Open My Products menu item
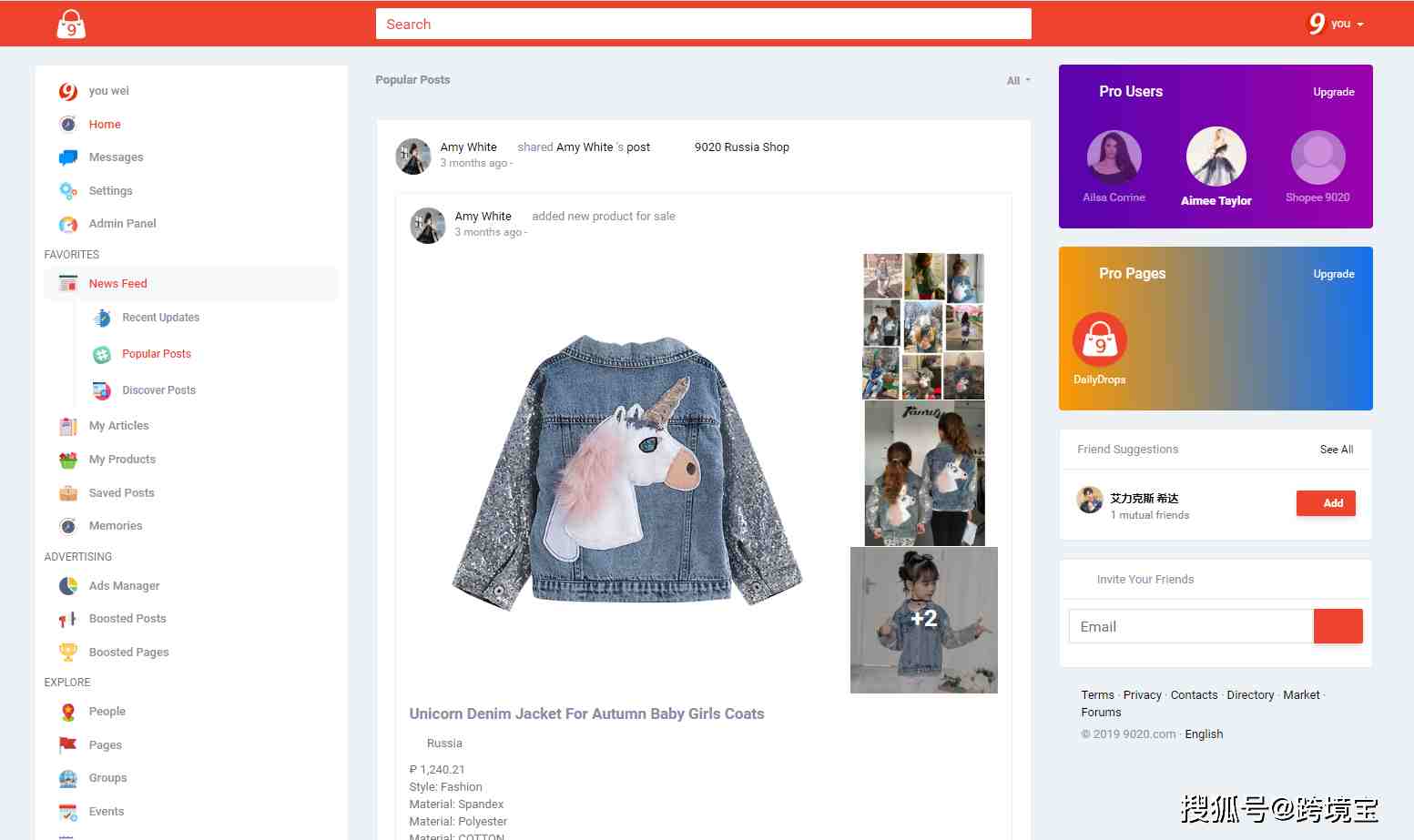Screen dimensions: 1414x840 (x=122, y=460)
